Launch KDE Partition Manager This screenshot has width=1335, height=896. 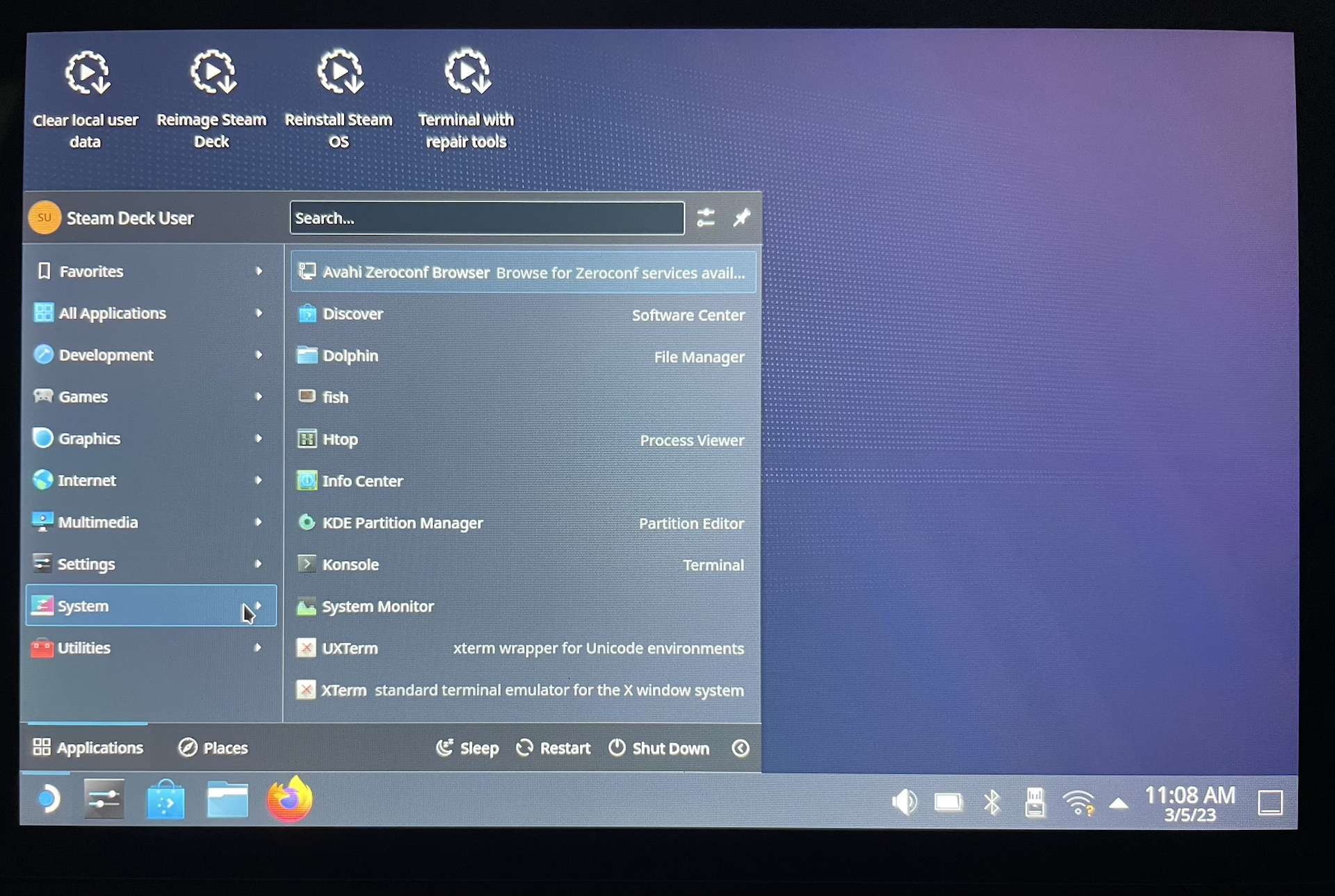click(403, 523)
